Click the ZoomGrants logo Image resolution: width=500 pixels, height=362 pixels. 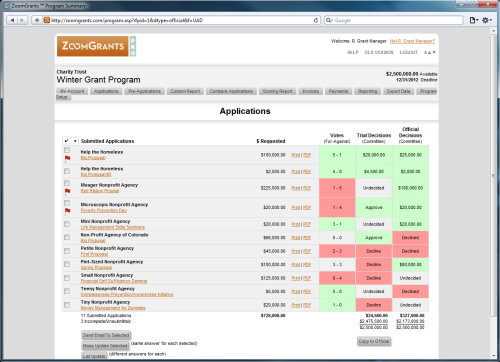[x=93, y=46]
